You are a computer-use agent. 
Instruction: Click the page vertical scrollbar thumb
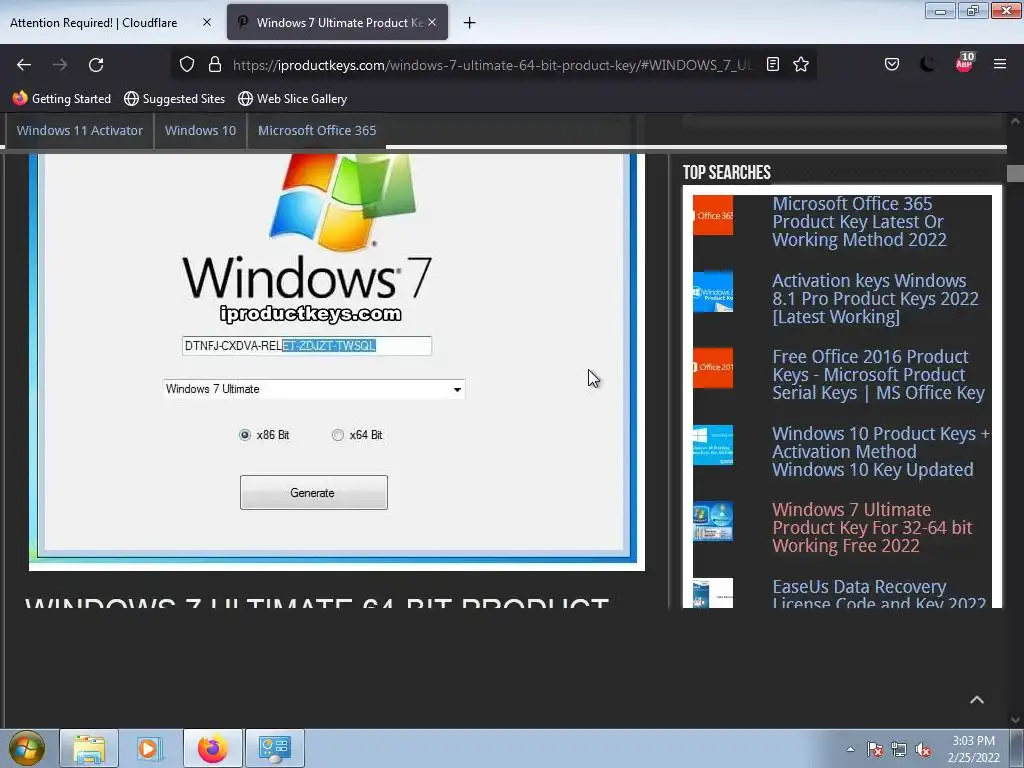click(1015, 173)
